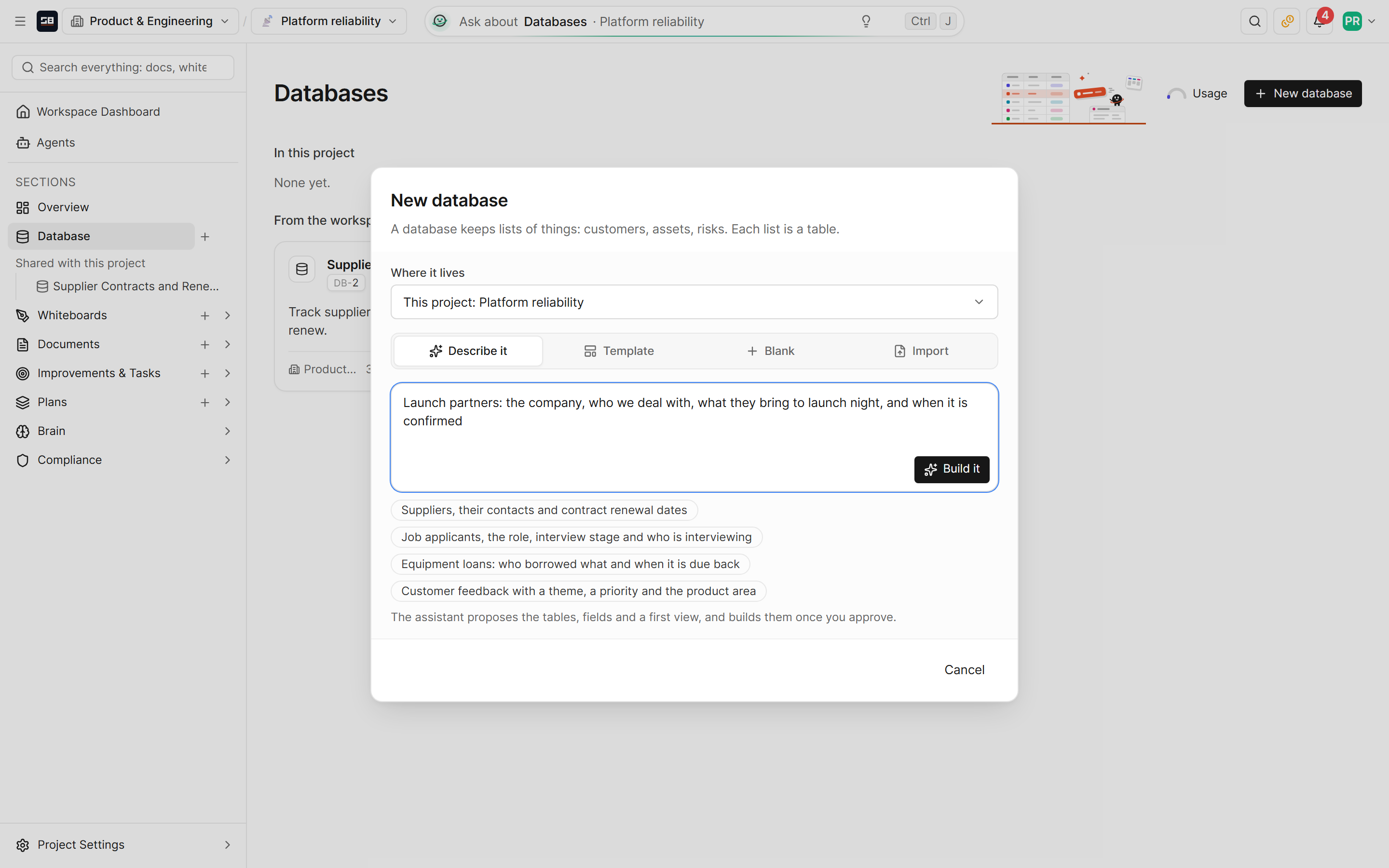Click the Build it button

tap(952, 469)
